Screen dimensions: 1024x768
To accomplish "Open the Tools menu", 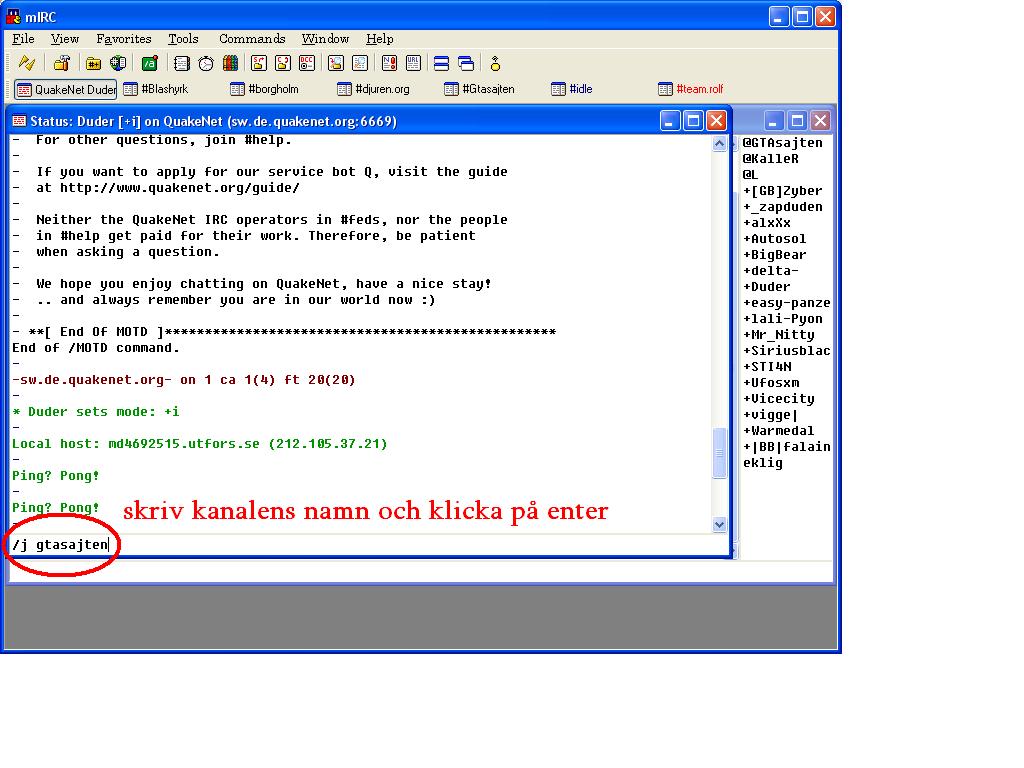I will click(x=183, y=39).
